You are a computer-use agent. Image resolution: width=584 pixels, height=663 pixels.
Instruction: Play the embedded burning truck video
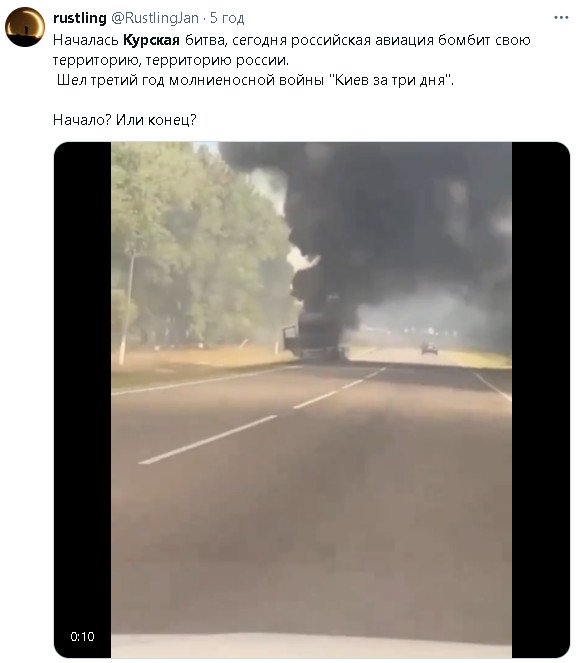[x=312, y=400]
